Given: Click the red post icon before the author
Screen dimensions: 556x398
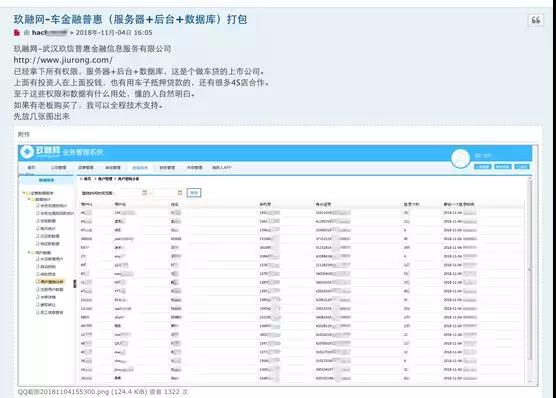Looking at the screenshot, I should point(17,33).
